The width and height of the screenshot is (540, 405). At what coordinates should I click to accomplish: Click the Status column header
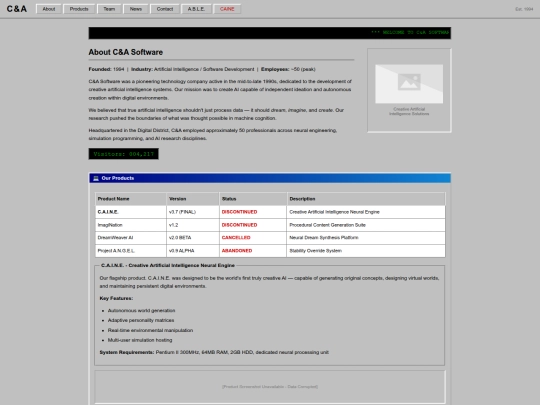(253, 199)
